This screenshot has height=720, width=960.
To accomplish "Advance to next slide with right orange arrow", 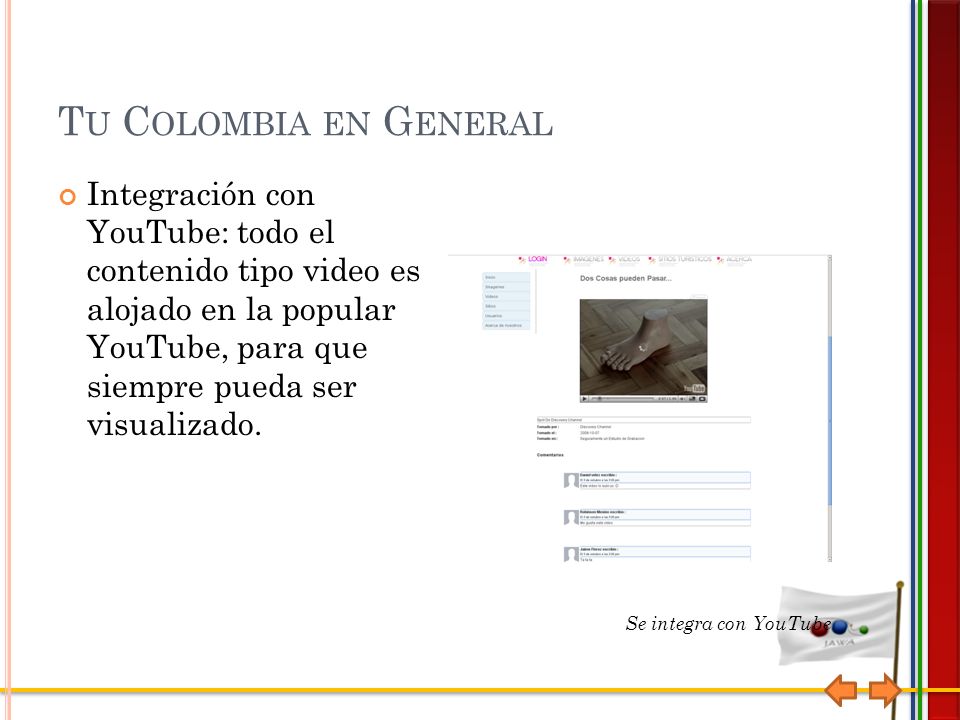I will pos(885,690).
